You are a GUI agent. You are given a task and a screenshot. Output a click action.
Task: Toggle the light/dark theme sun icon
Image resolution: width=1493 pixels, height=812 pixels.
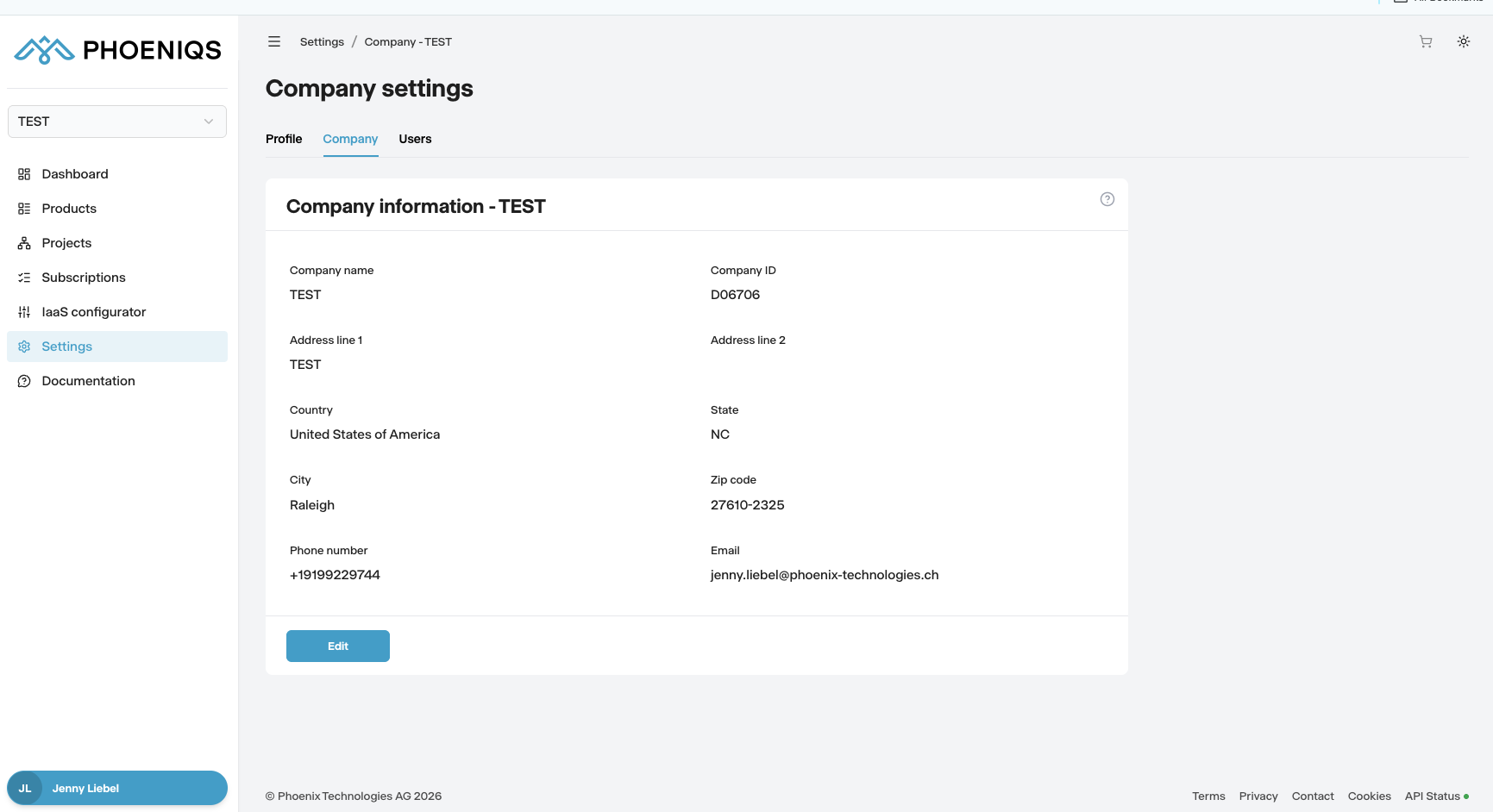pyautogui.click(x=1464, y=41)
